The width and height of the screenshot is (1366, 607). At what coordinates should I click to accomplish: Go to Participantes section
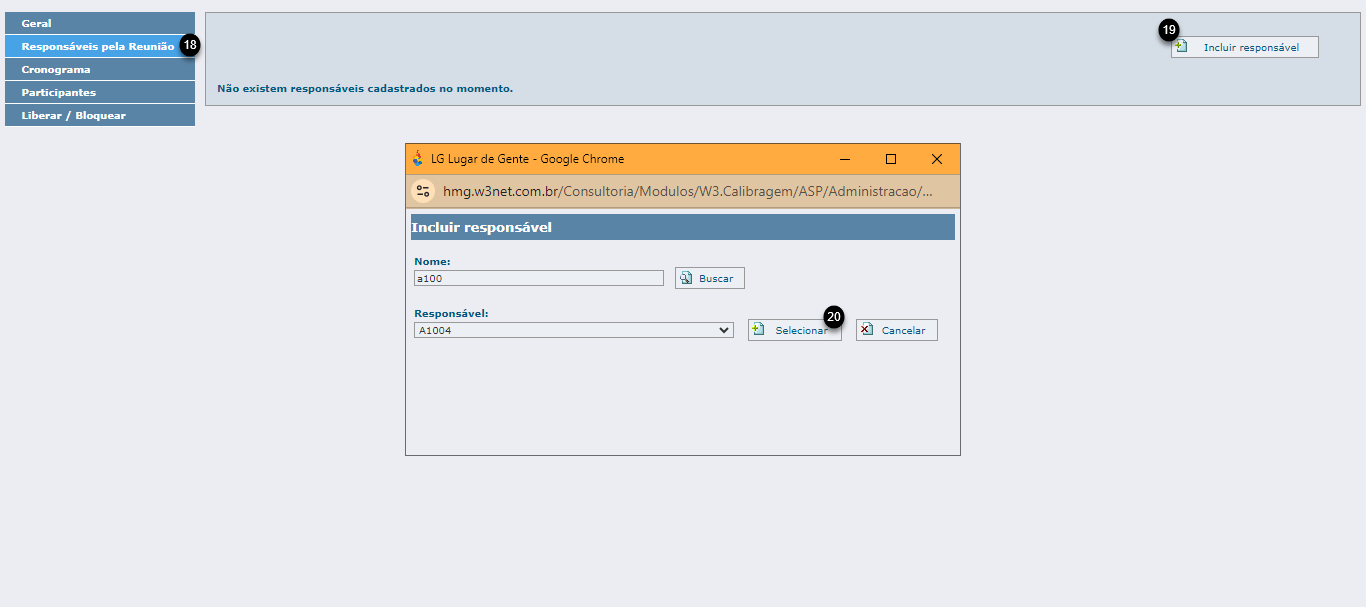[x=100, y=92]
